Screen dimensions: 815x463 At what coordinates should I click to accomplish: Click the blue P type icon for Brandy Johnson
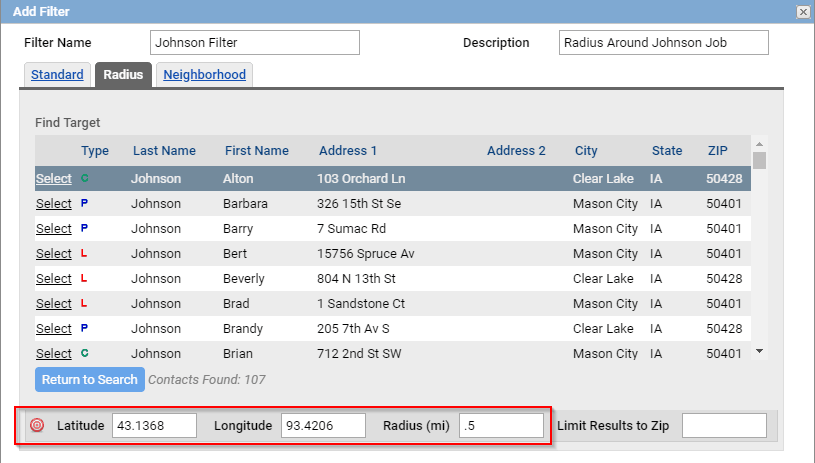(84, 328)
